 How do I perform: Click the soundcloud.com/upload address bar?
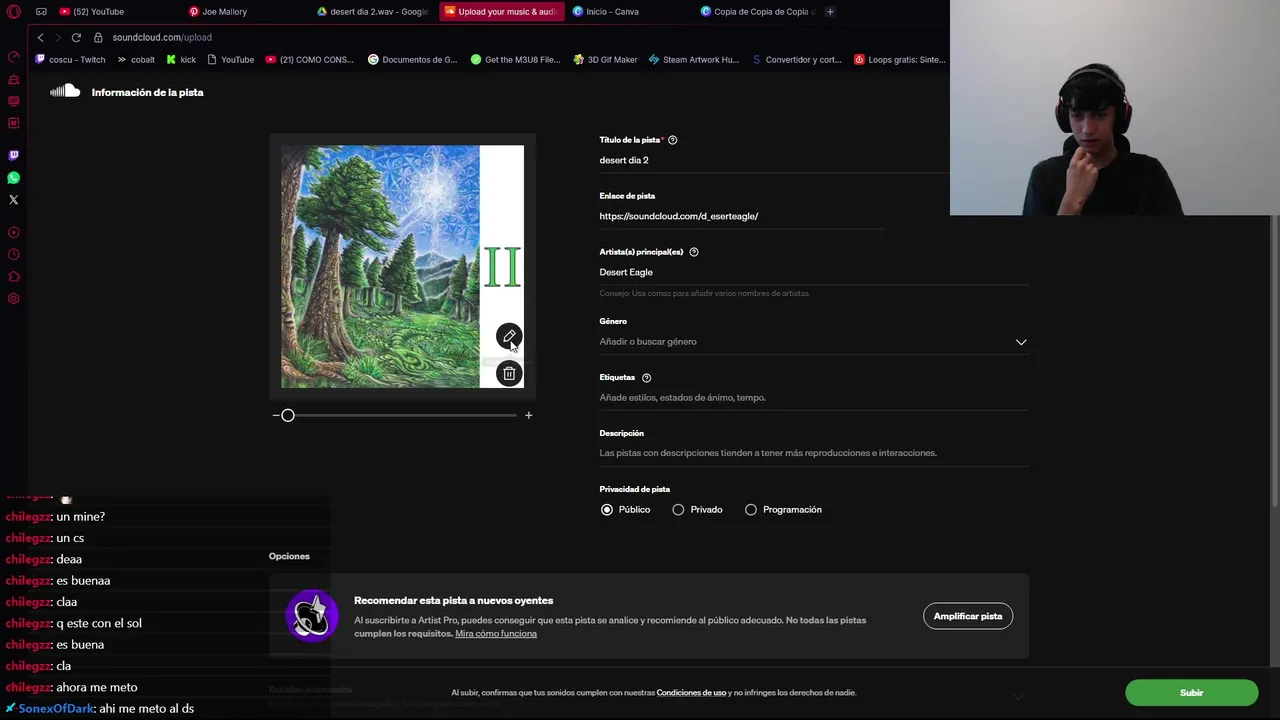click(x=162, y=37)
